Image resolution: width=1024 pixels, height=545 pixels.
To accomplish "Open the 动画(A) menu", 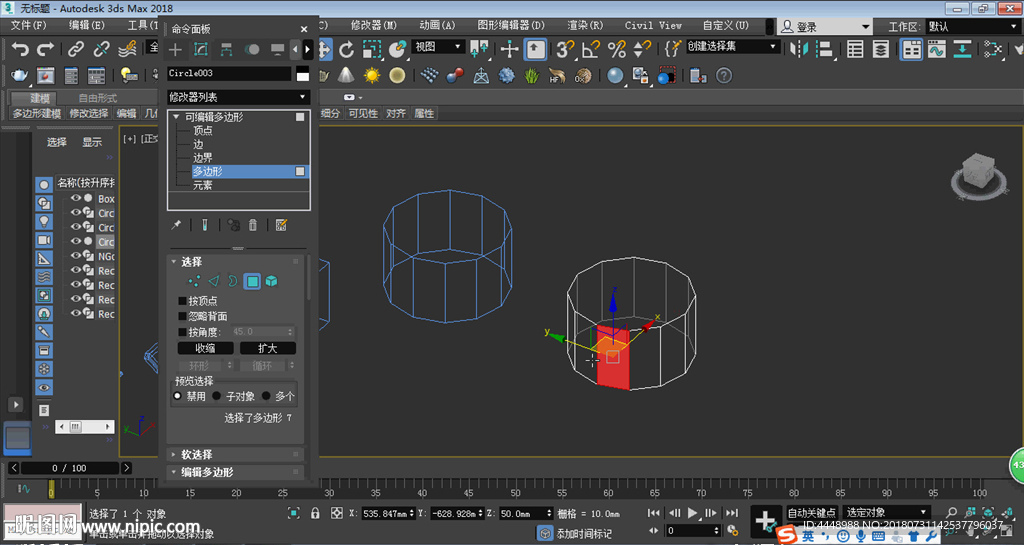I will coord(437,25).
